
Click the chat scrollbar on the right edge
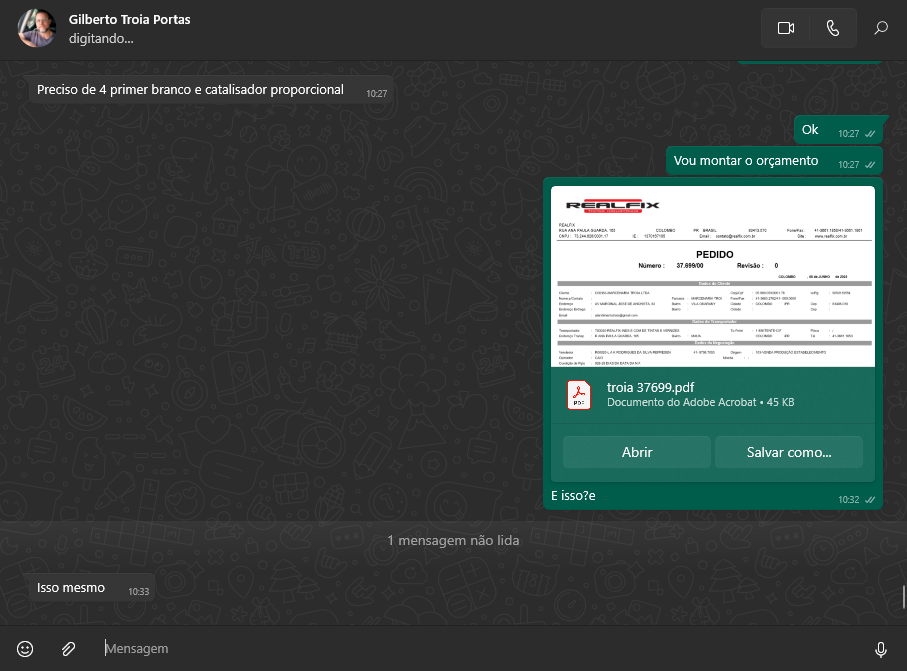903,596
